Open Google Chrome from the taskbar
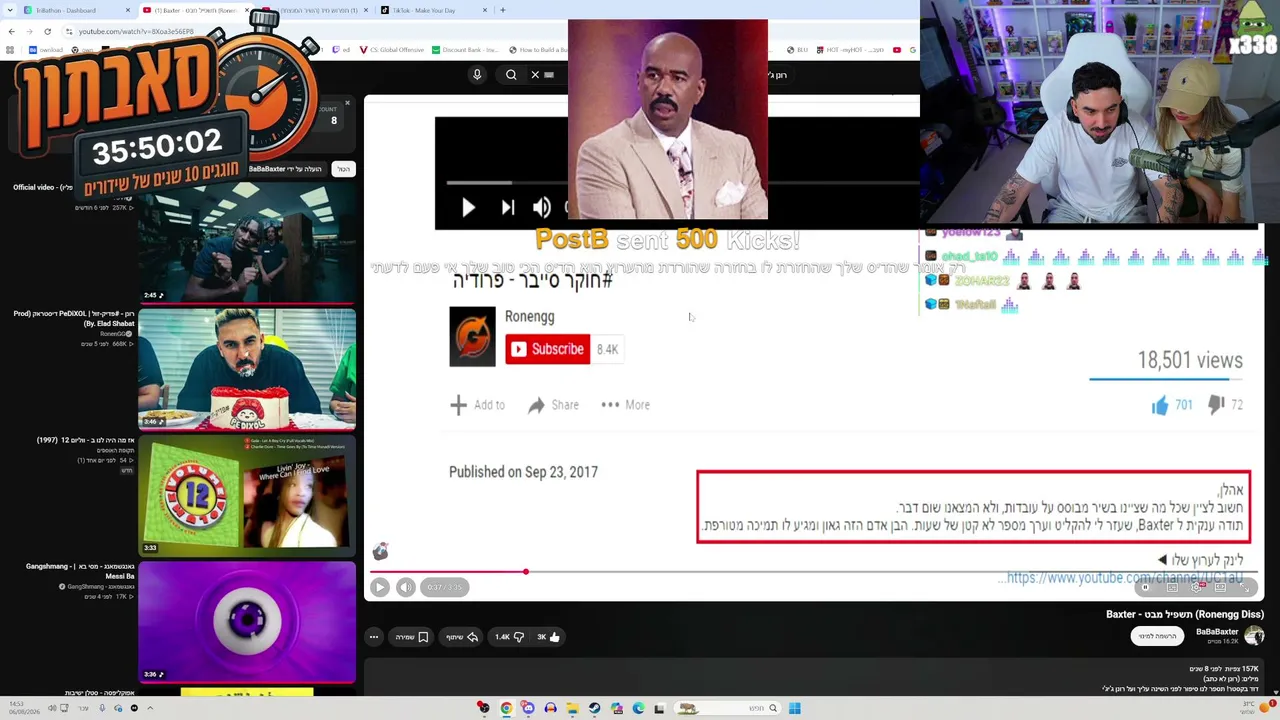This screenshot has width=1280, height=720. [506, 708]
